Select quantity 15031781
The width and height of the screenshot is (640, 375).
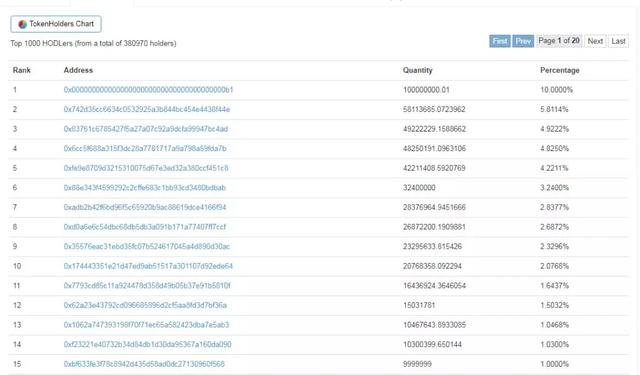419,305
